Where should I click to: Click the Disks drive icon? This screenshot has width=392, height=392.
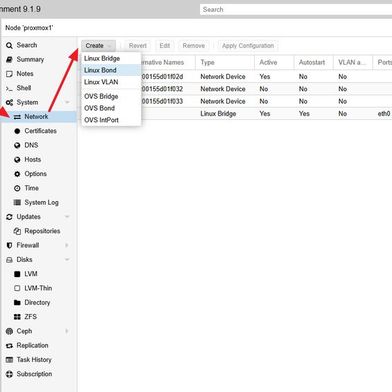(9, 260)
